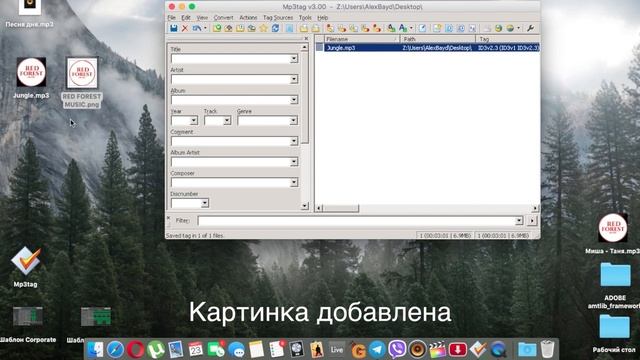Select the Jungle.mp3 desktop file icon
The height and width of the screenshot is (360, 640).
point(31,72)
